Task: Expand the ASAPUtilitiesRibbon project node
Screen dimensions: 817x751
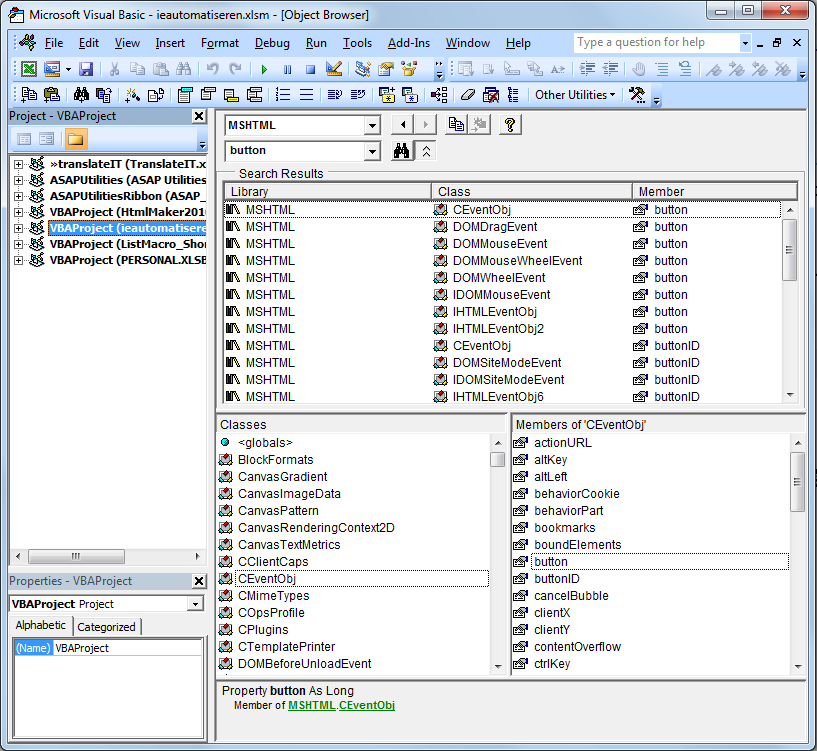Action: point(18,196)
